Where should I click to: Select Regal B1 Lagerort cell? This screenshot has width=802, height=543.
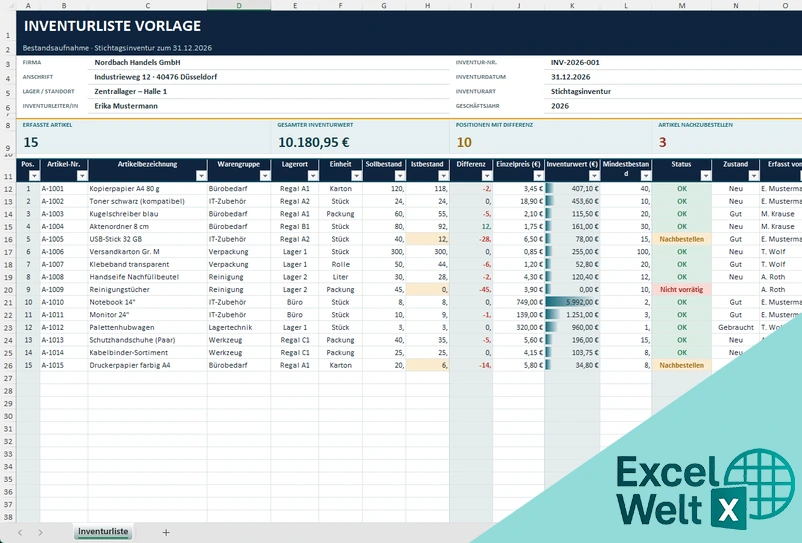click(x=295, y=227)
